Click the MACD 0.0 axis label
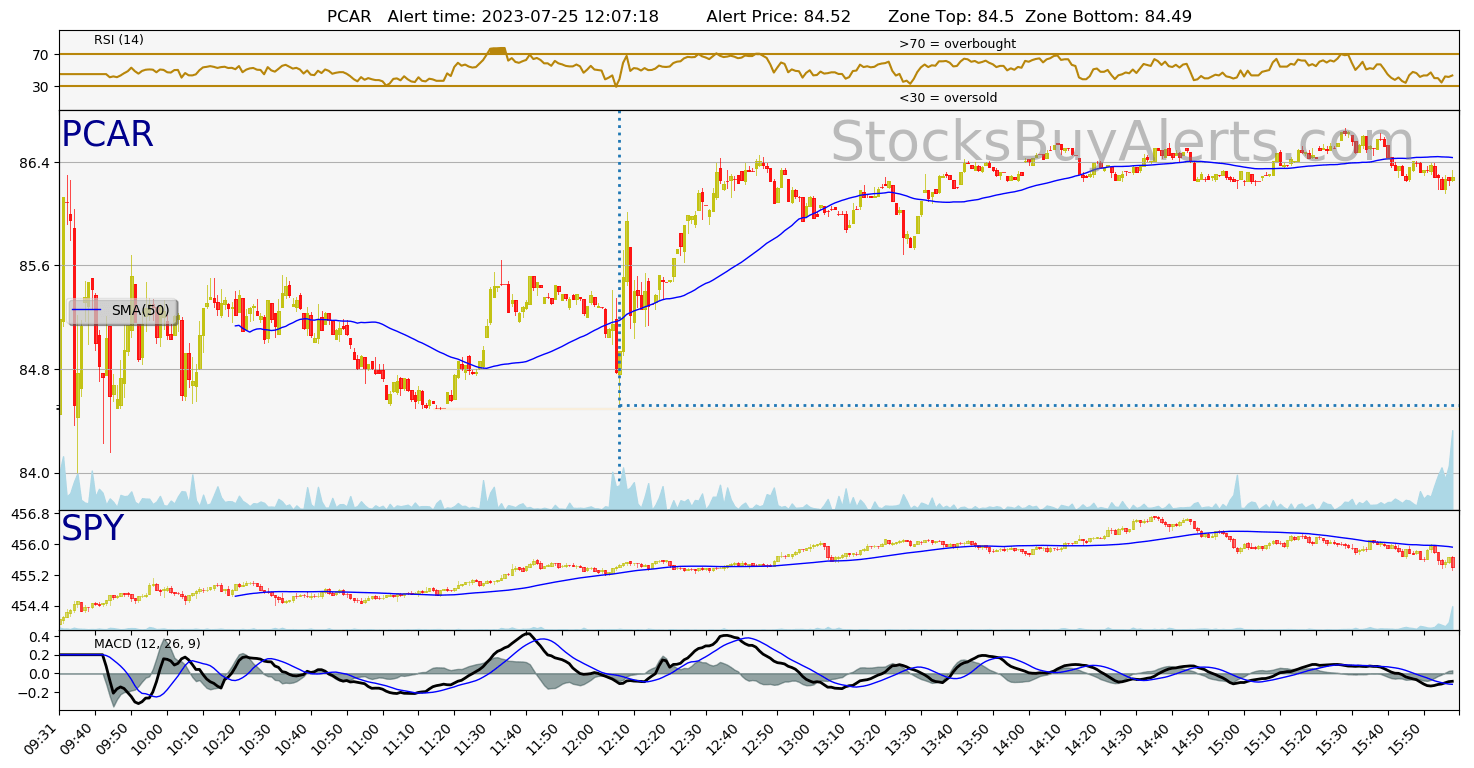The image size is (1474, 768). [39, 674]
